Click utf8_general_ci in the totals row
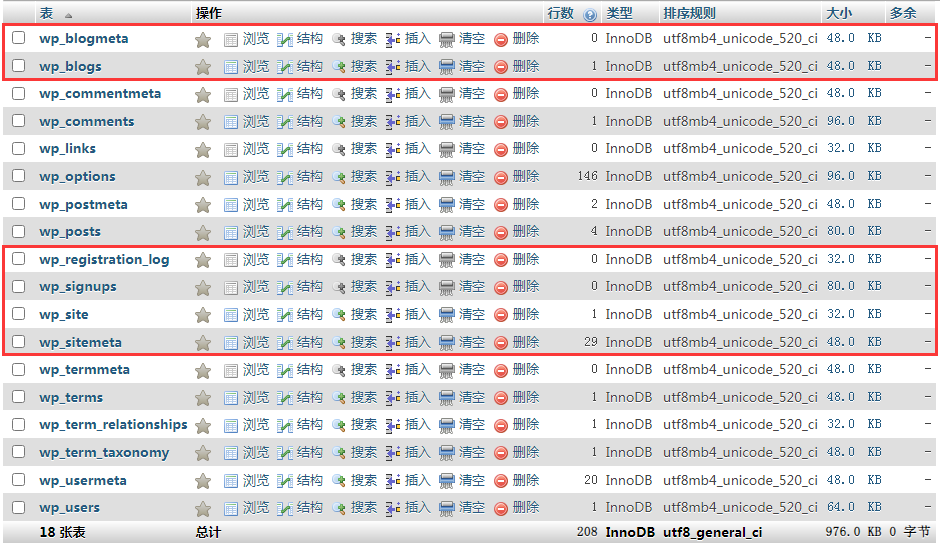This screenshot has width=940, height=545. coord(712,532)
